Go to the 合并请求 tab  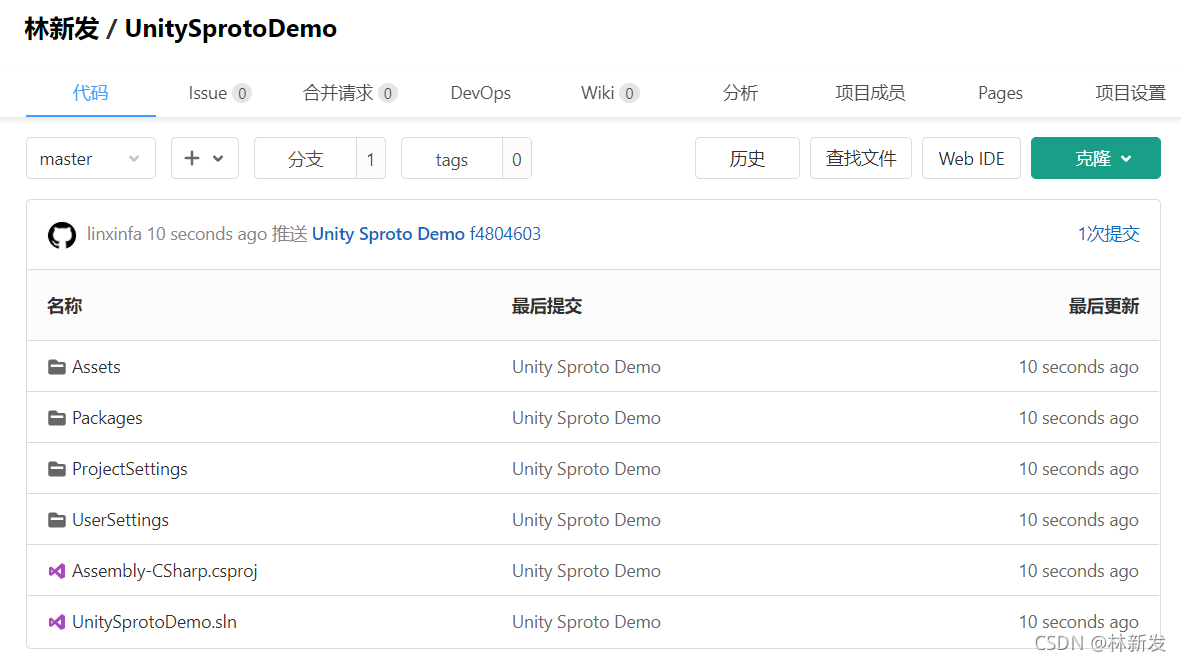pyautogui.click(x=349, y=93)
